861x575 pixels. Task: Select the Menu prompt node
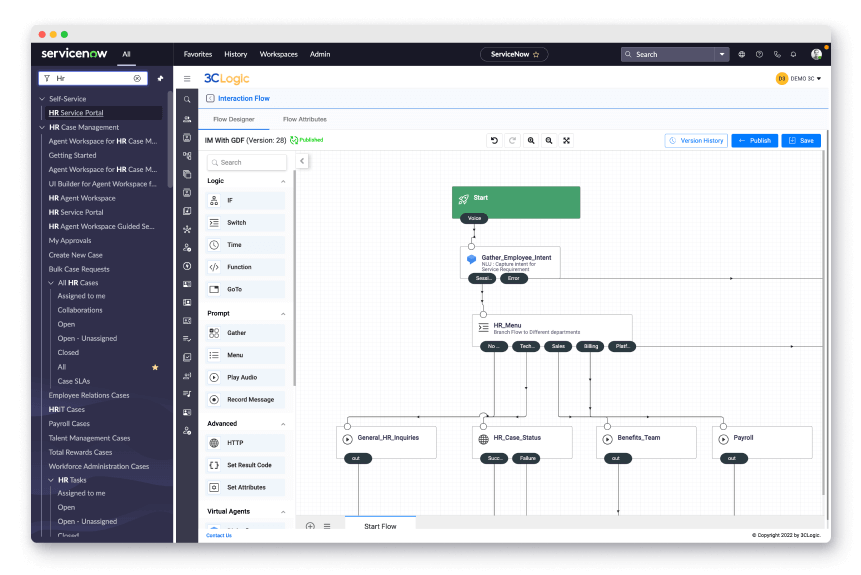pyautogui.click(x=245, y=355)
